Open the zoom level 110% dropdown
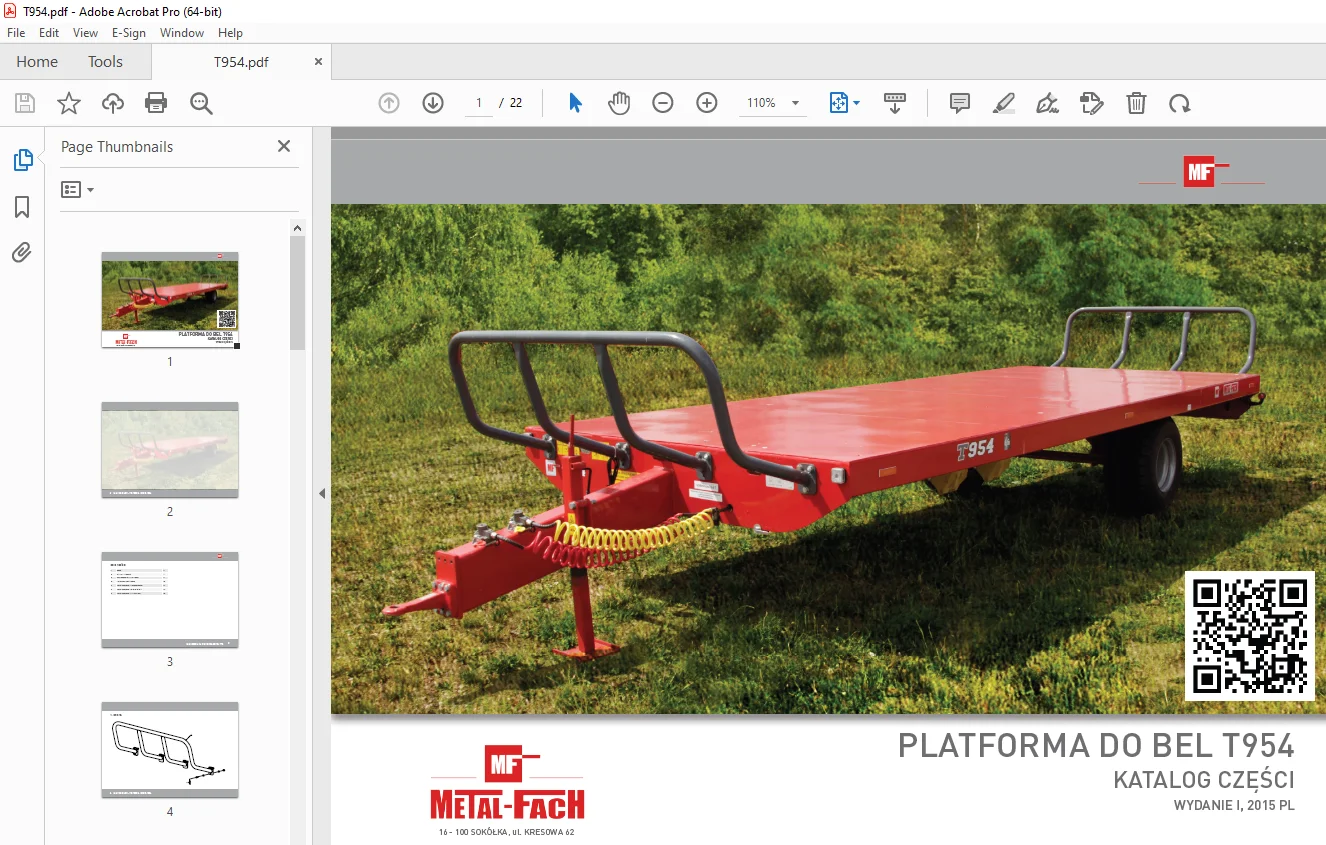Image resolution: width=1326 pixels, height=845 pixels. pyautogui.click(x=773, y=103)
